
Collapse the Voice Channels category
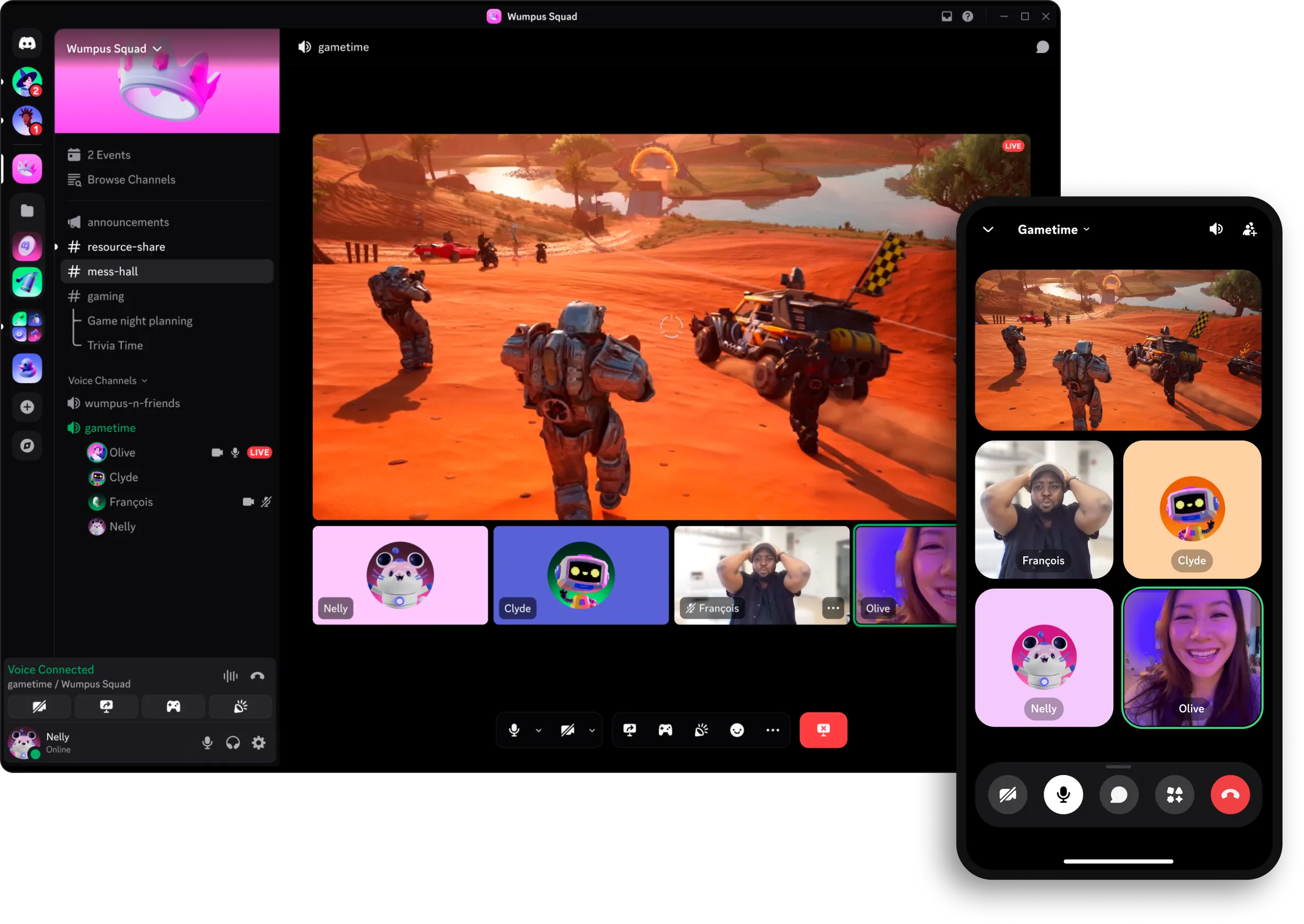tap(108, 379)
